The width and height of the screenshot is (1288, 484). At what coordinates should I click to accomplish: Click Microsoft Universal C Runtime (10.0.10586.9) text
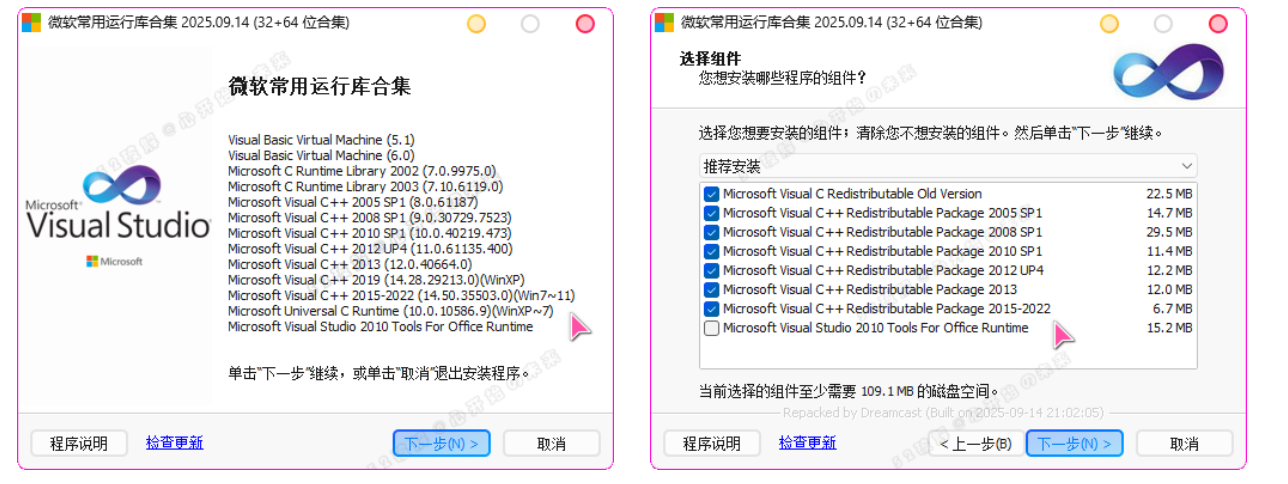[x=390, y=311]
